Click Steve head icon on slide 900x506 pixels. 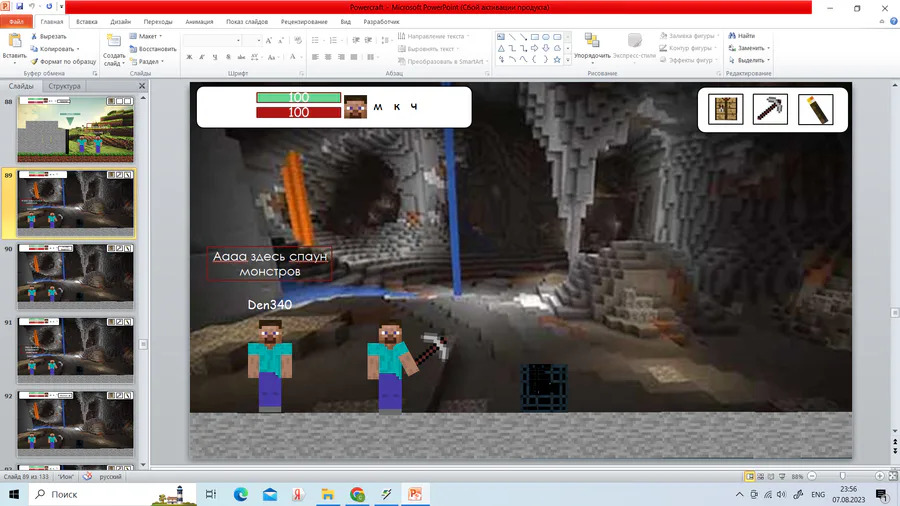355,107
